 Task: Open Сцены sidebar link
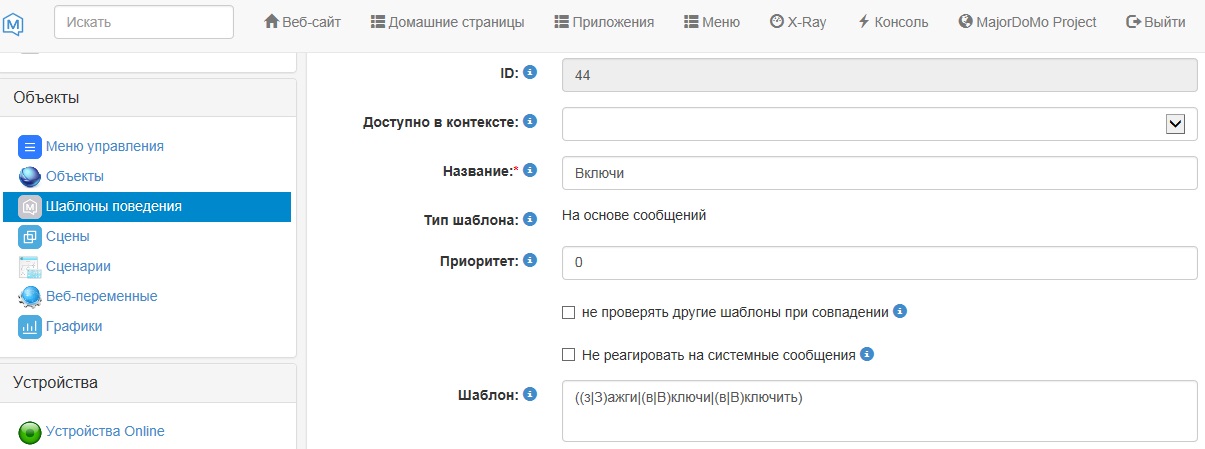(x=68, y=236)
